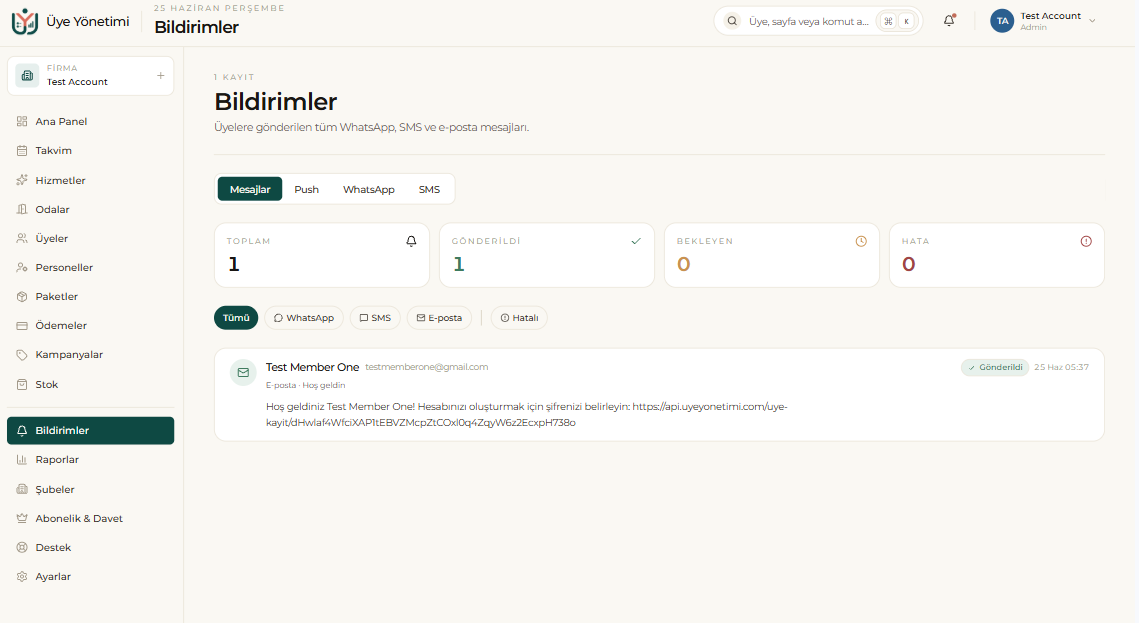The width and height of the screenshot is (1139, 623).
Task: Click the Gönderildi status badge
Action: [x=994, y=367]
